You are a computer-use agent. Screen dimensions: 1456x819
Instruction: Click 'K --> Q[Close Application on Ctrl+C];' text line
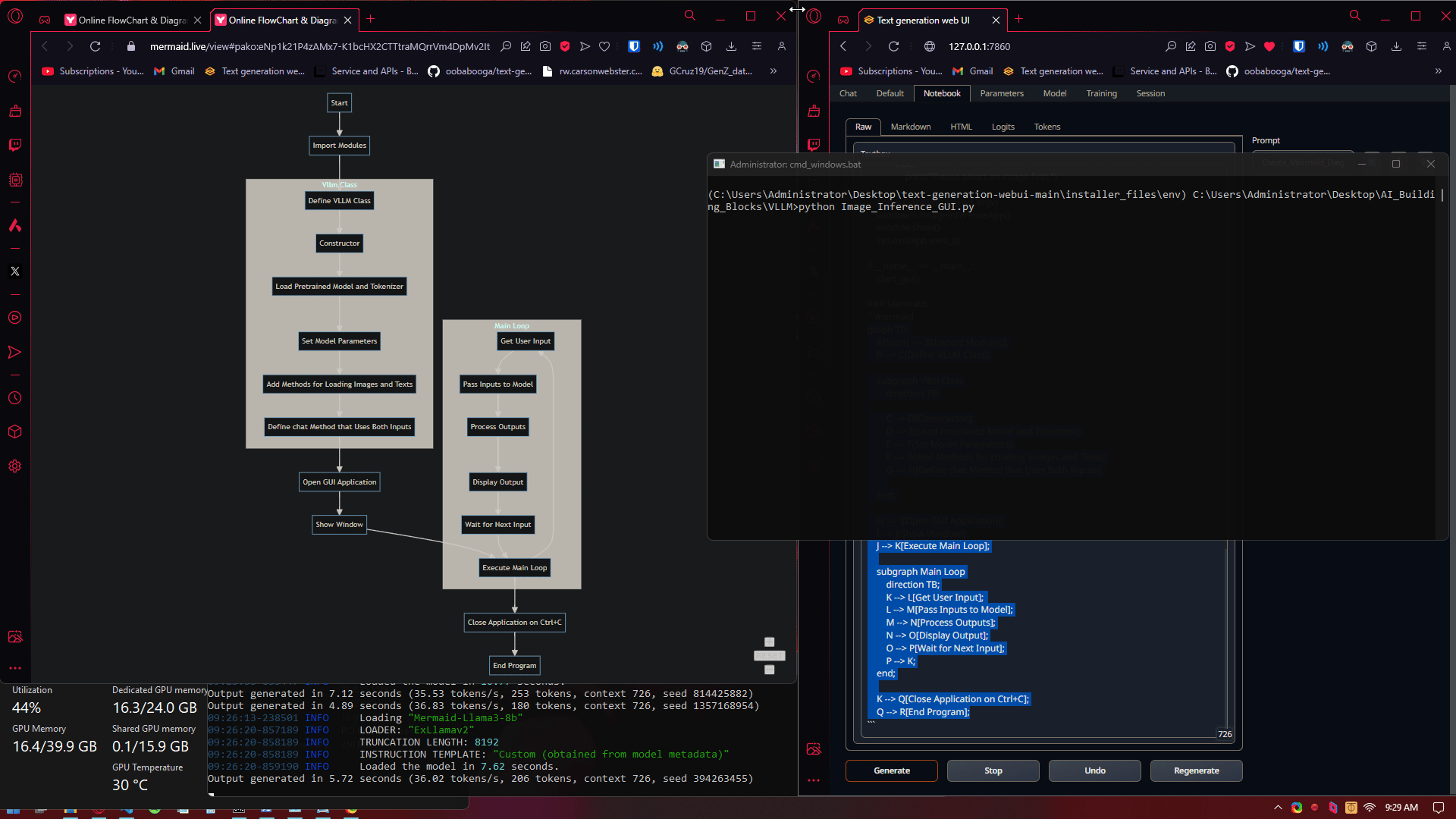pyautogui.click(x=952, y=699)
